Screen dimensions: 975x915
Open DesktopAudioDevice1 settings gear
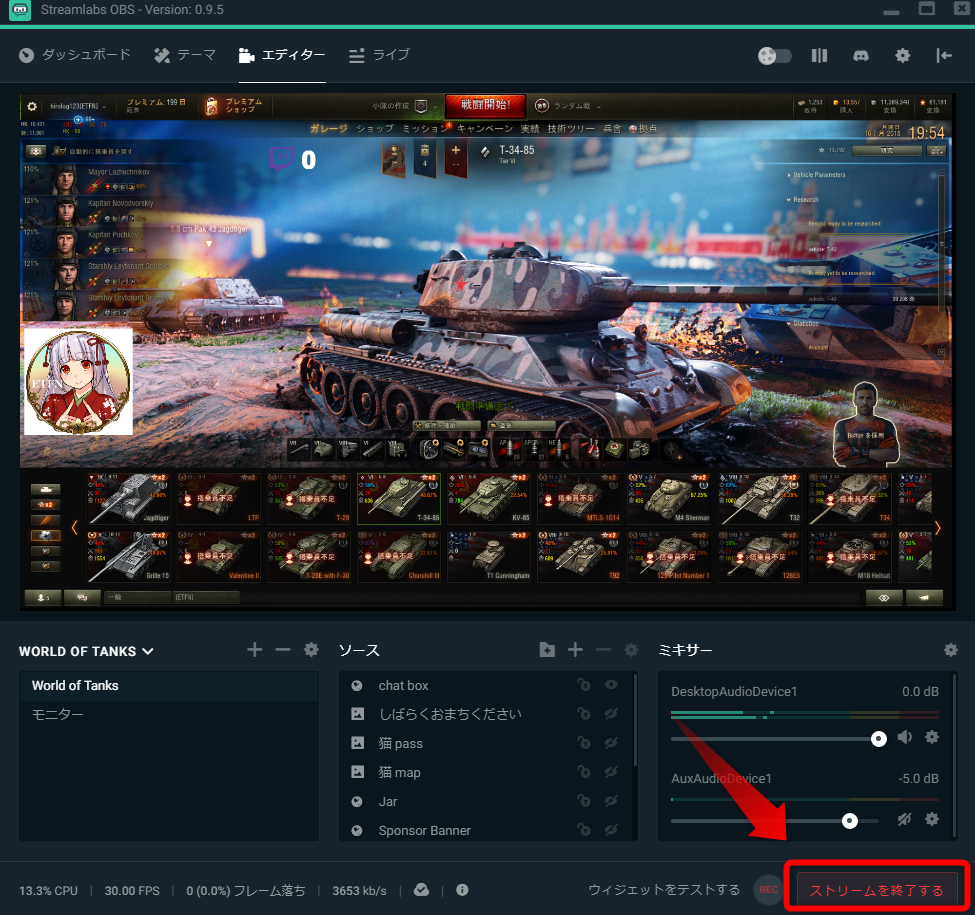[931, 737]
